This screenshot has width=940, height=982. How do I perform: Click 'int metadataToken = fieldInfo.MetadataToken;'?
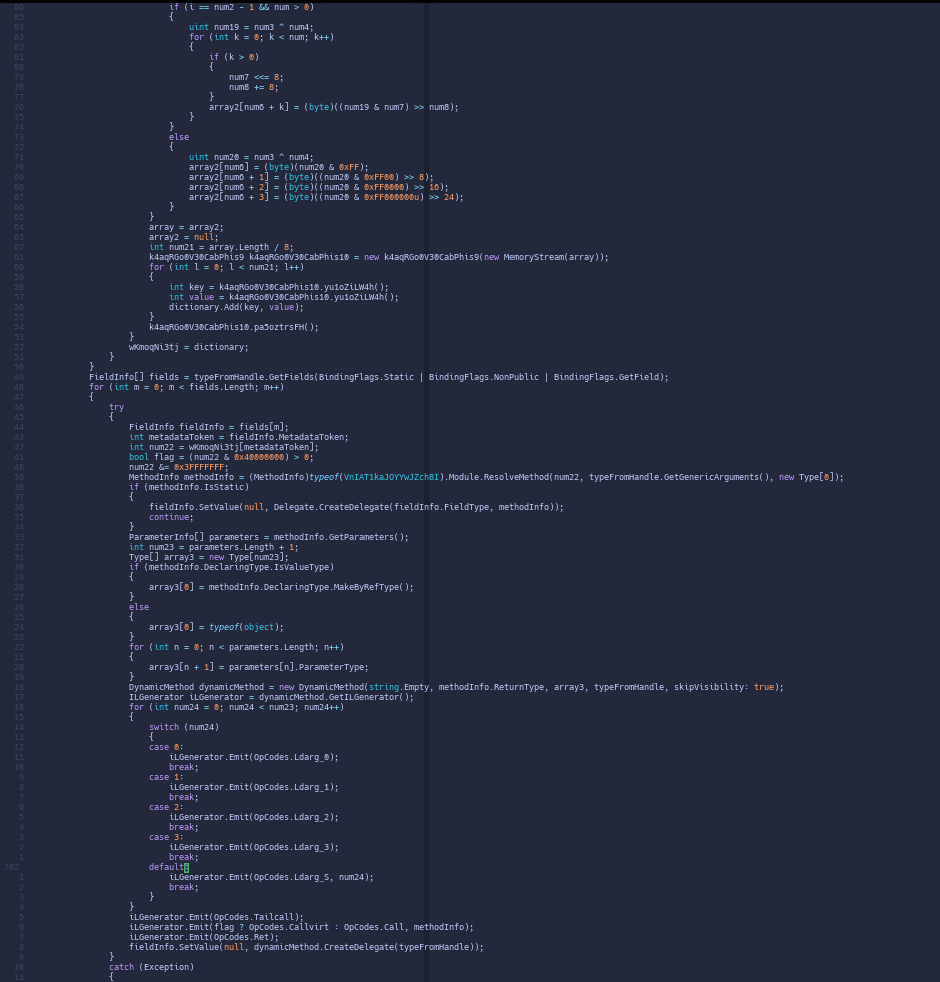(239, 438)
